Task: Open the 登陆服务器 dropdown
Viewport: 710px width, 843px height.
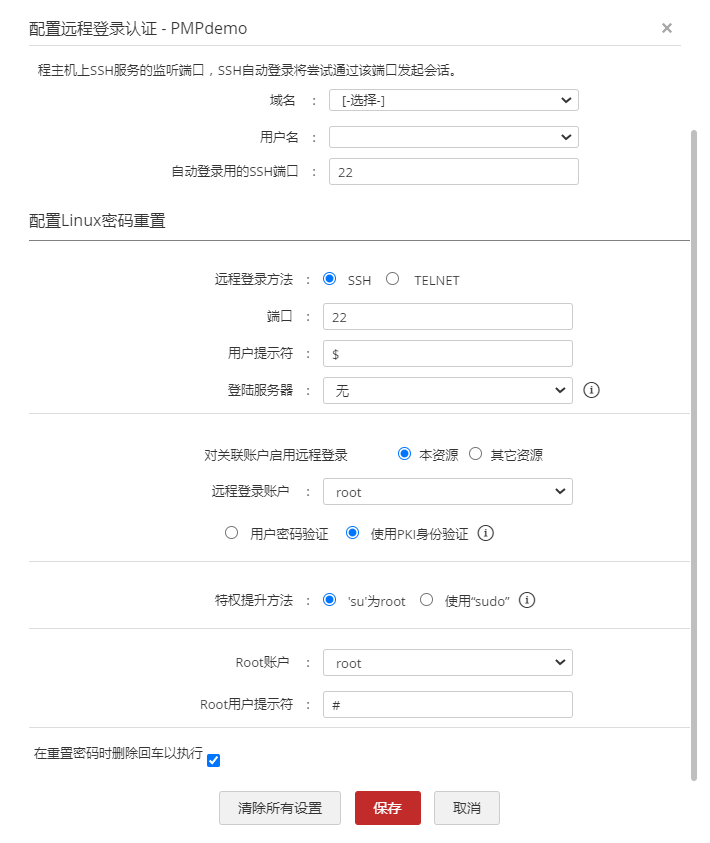Action: click(447, 391)
